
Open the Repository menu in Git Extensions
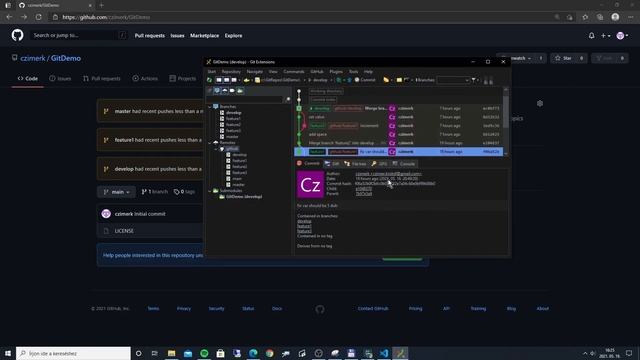click(x=231, y=71)
